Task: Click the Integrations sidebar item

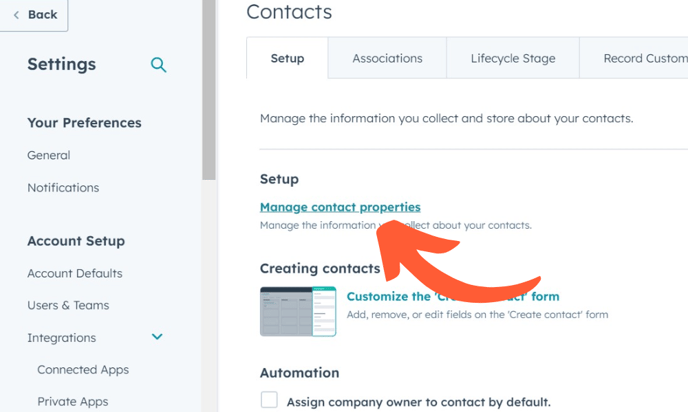Action: 62,337
